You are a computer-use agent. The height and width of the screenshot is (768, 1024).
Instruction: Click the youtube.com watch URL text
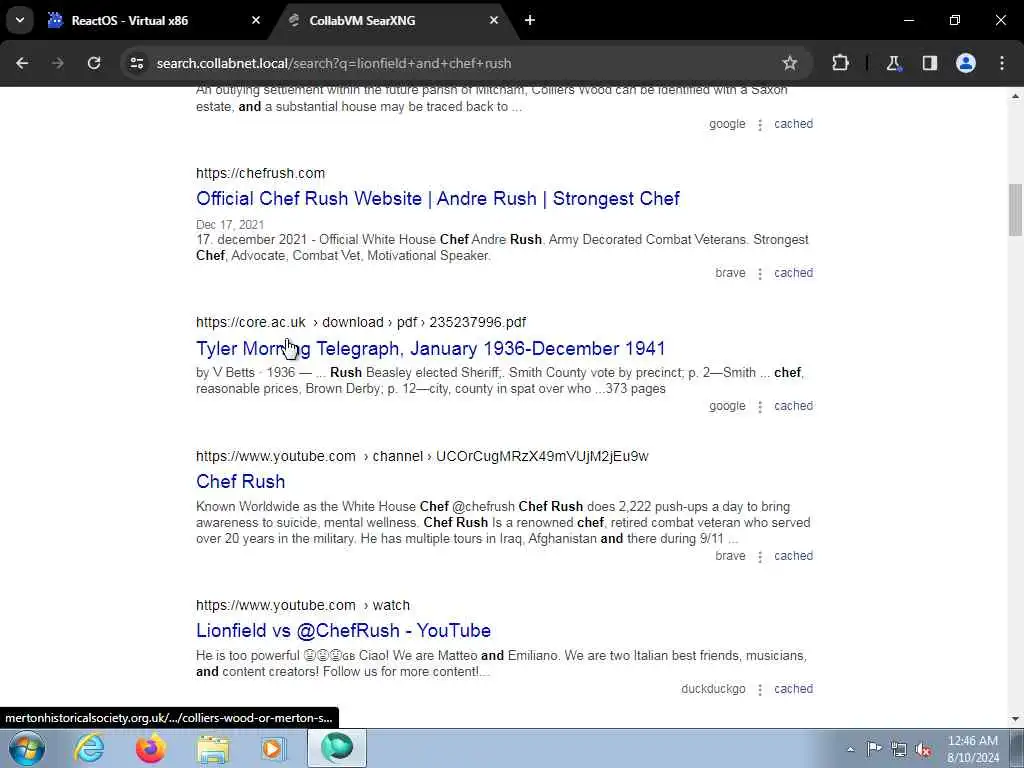(302, 605)
